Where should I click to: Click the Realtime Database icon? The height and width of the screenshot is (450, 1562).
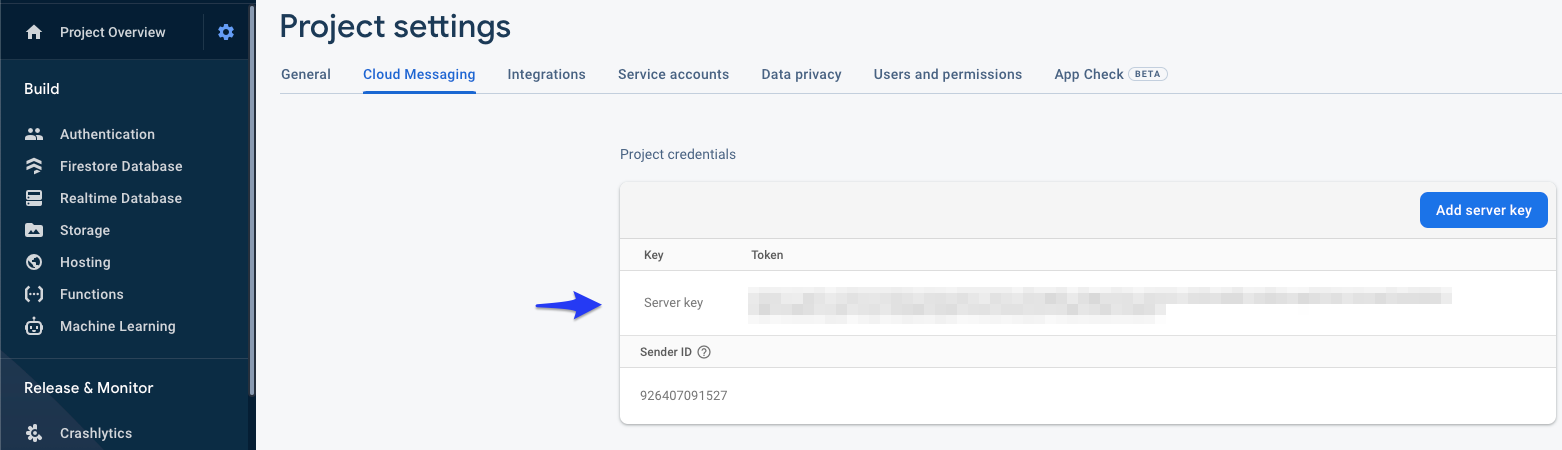pyautogui.click(x=34, y=198)
